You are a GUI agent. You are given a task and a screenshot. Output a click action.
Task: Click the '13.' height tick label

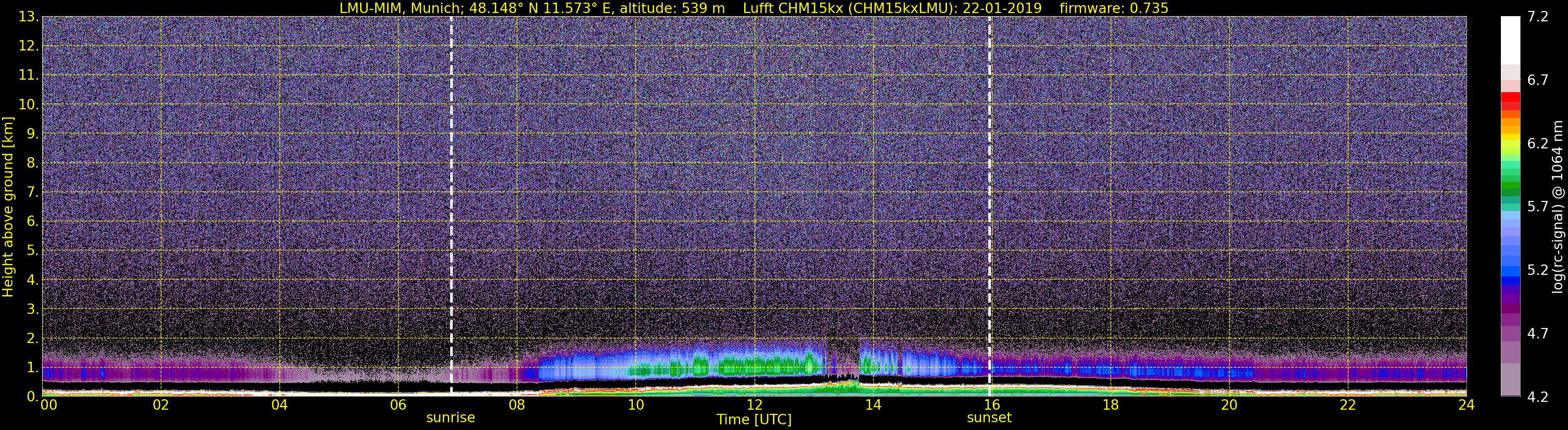point(28,17)
